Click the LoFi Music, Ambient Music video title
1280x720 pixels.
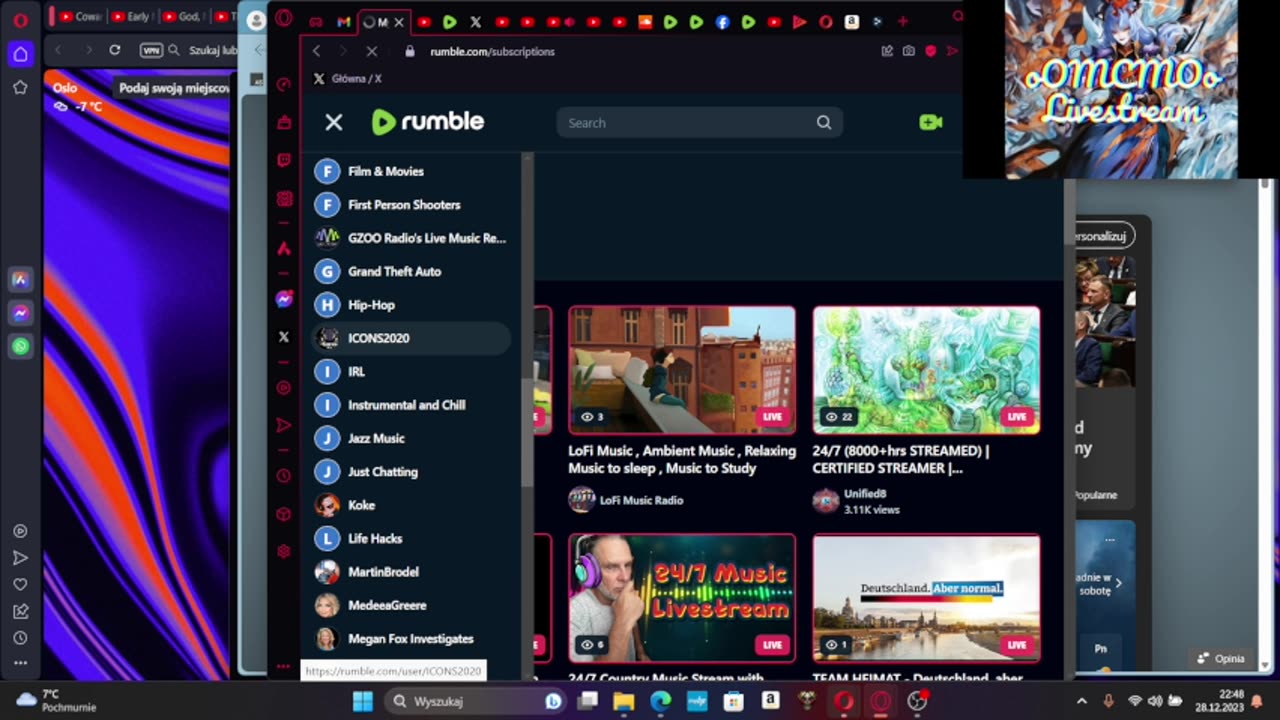click(x=682, y=459)
